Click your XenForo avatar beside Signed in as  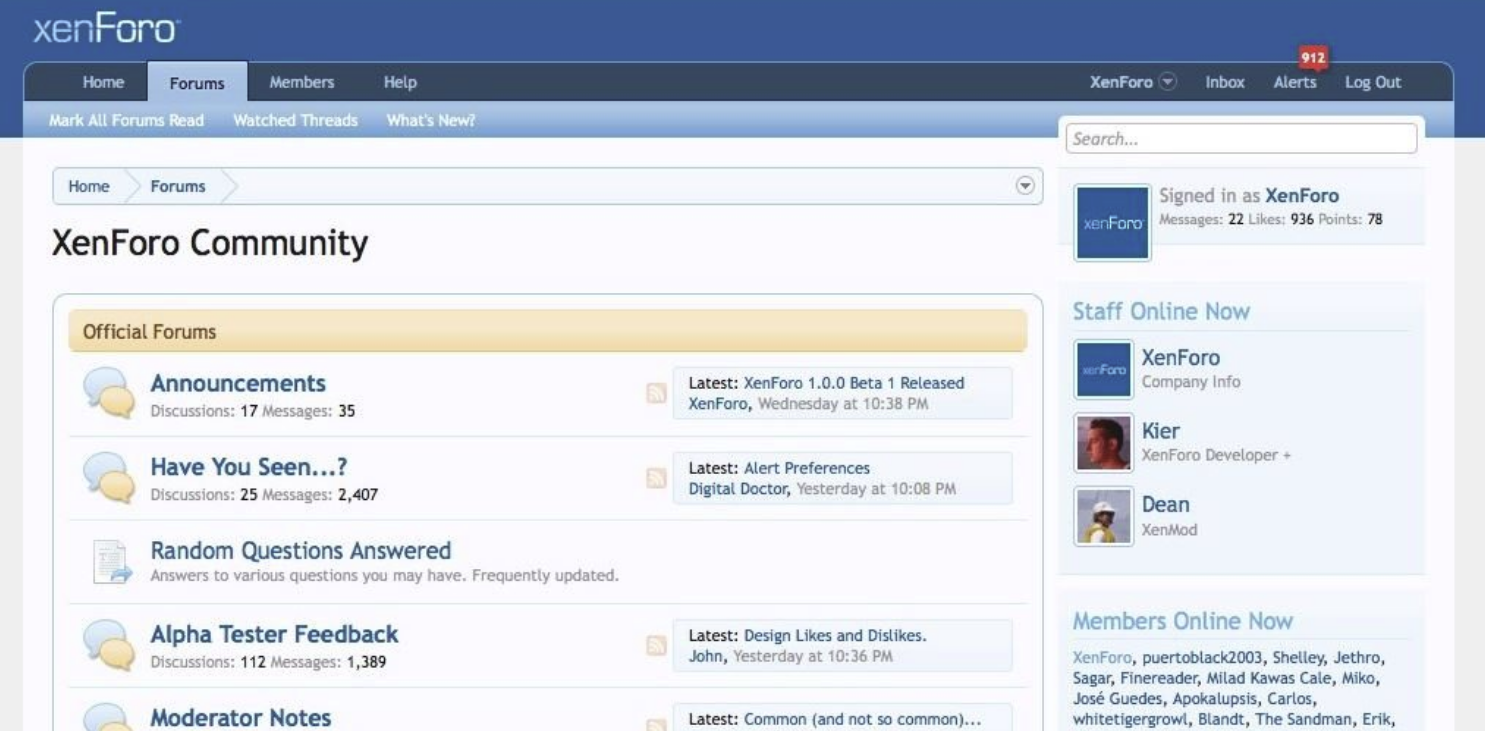click(x=1112, y=223)
